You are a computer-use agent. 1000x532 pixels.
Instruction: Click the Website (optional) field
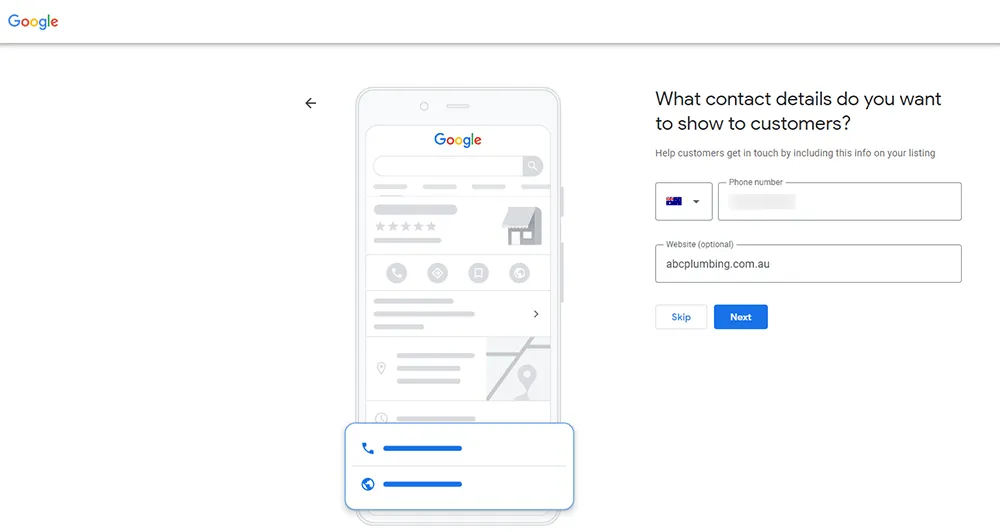click(808, 263)
